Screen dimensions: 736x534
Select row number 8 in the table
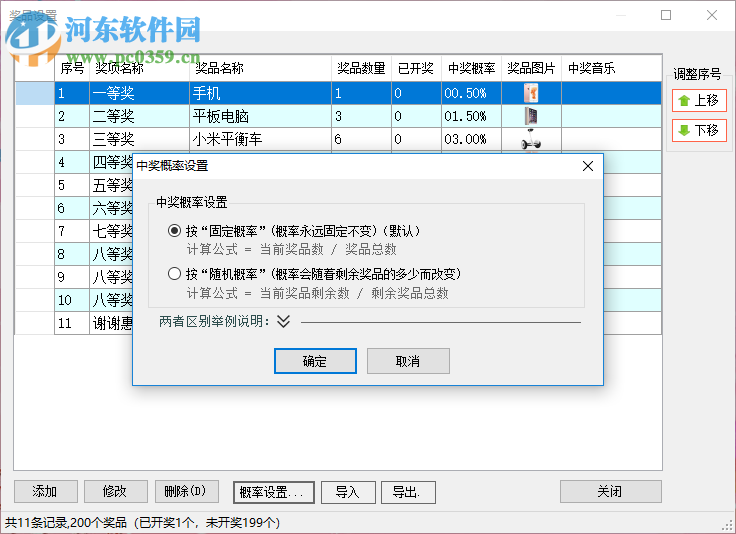pos(72,254)
